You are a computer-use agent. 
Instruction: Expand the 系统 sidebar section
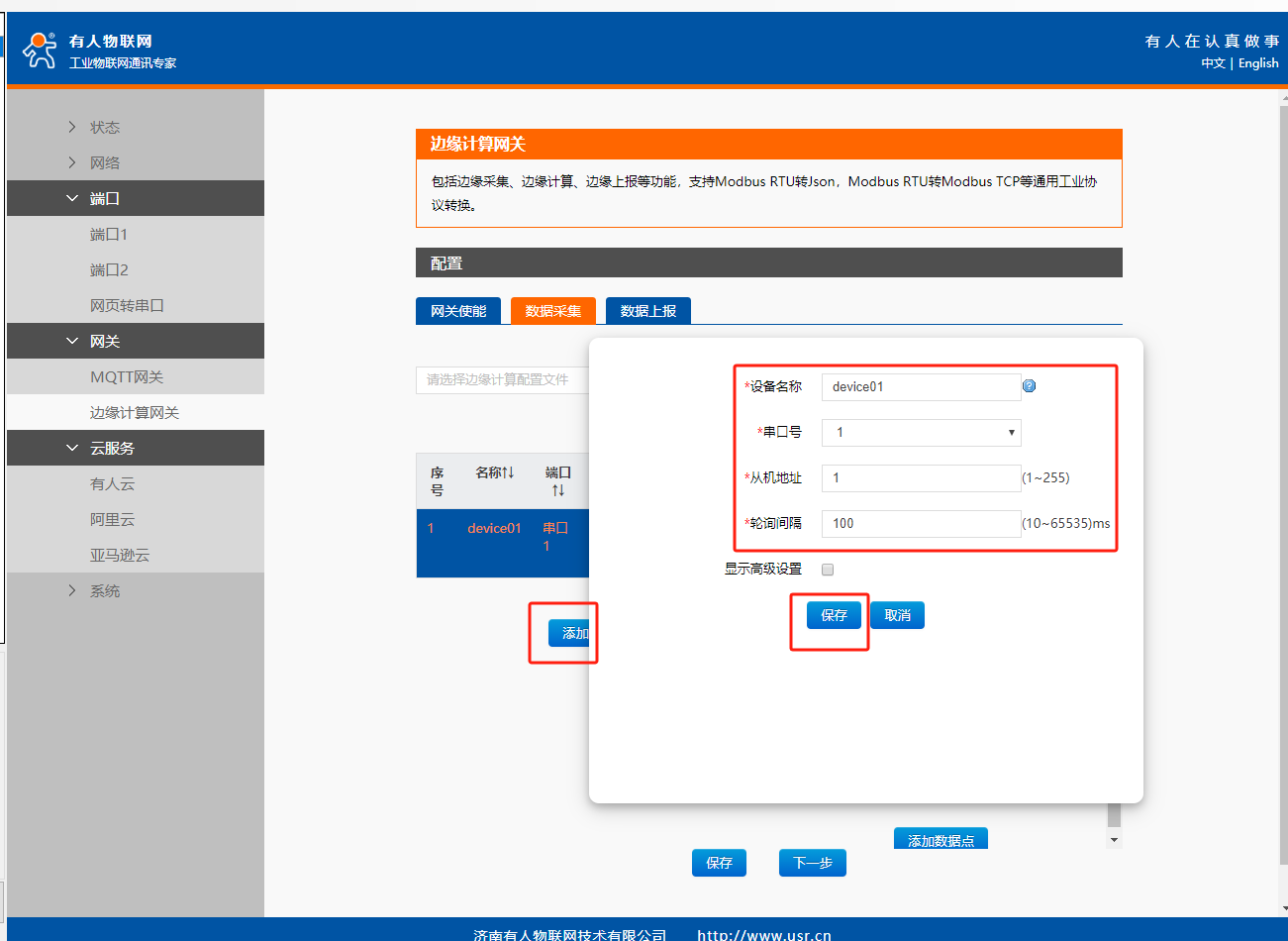[104, 590]
